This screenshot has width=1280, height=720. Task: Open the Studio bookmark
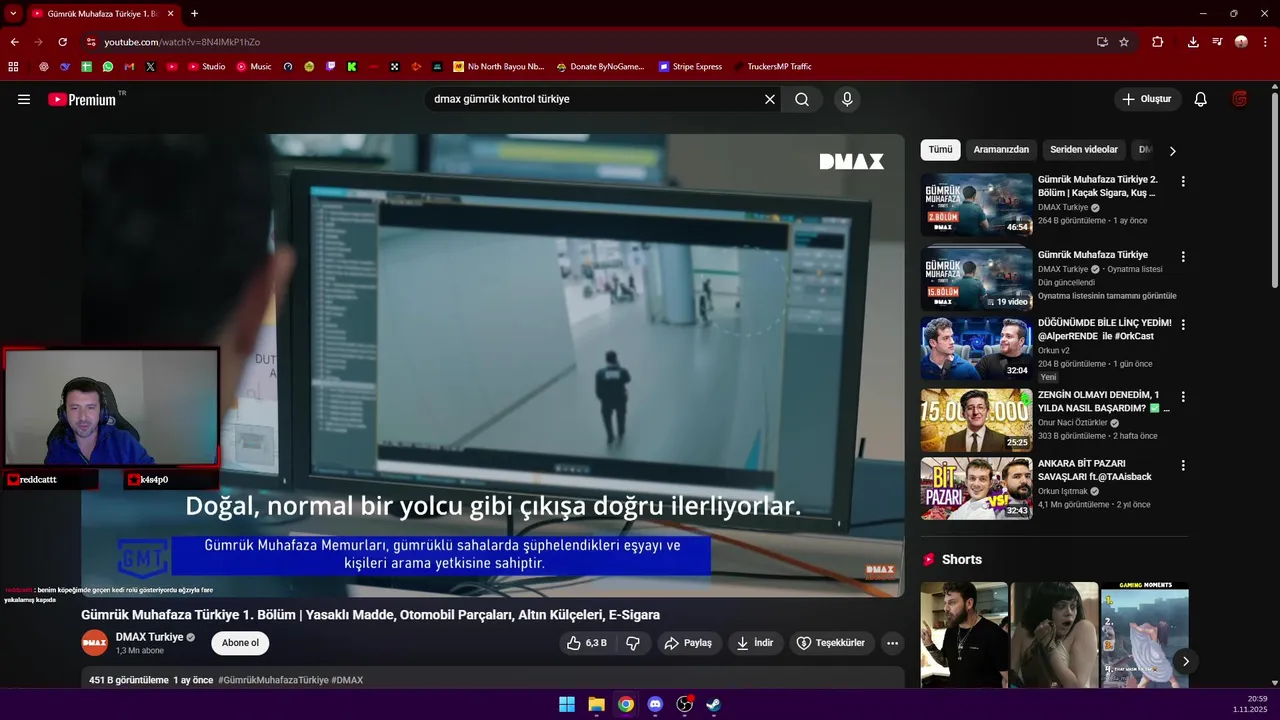click(x=207, y=67)
